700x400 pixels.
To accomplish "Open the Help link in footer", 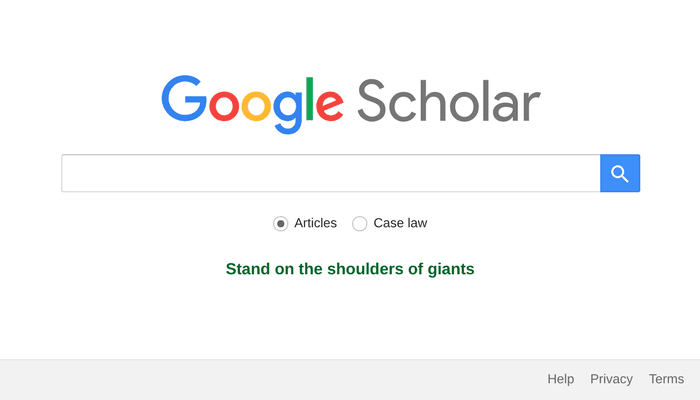I will tap(561, 379).
